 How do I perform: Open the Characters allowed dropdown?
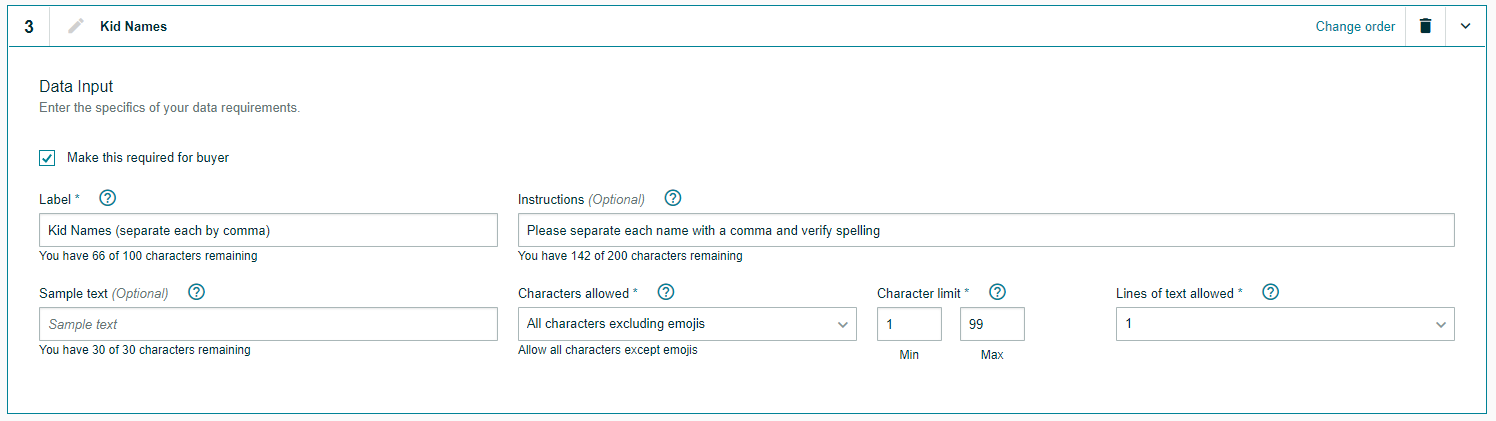pos(687,324)
